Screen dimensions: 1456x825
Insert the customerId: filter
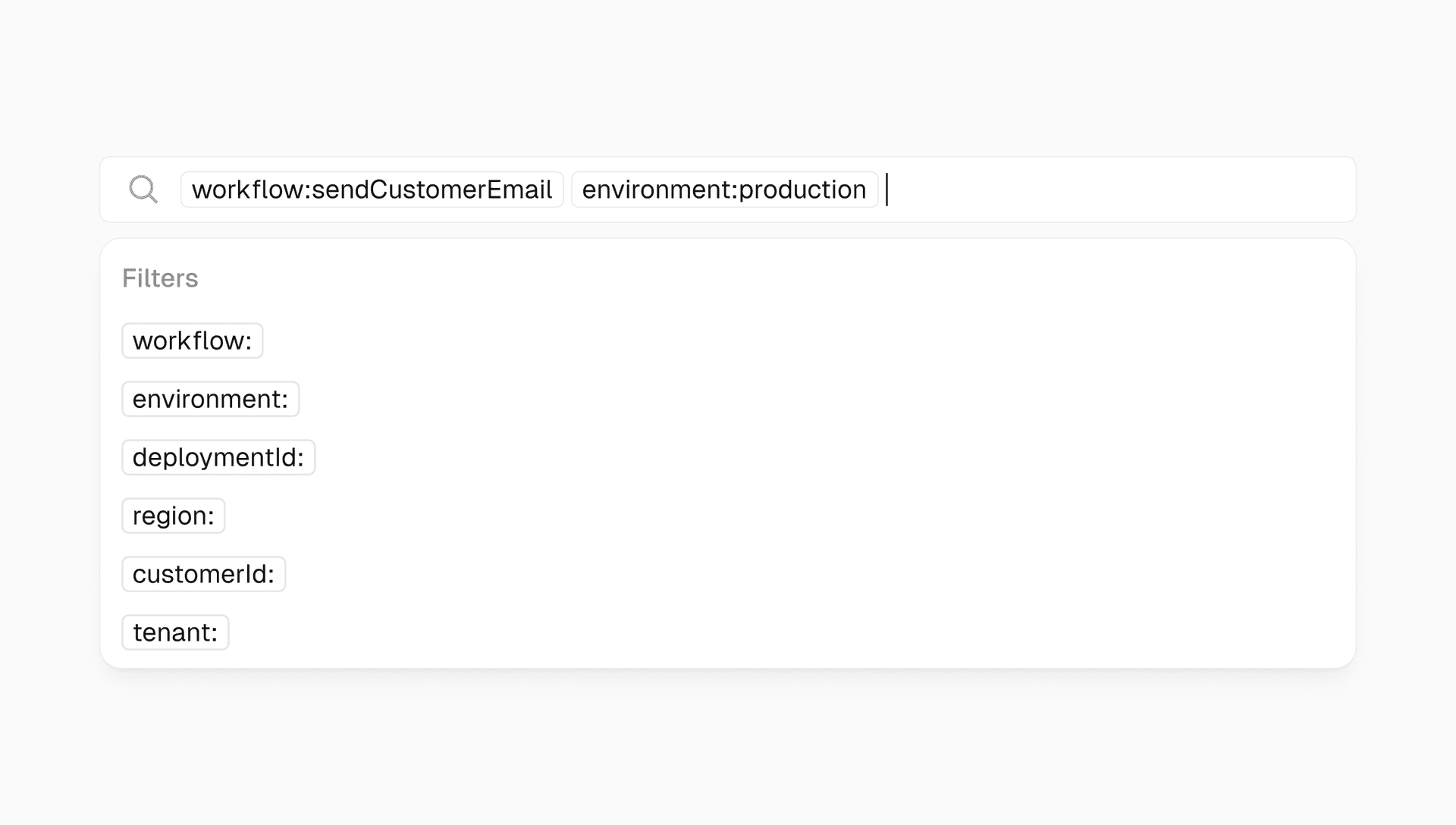click(x=204, y=574)
